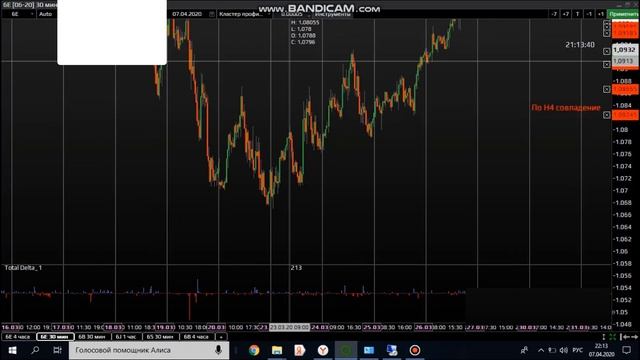Open the Auto scale dropdown
The width and height of the screenshot is (640, 360).
pos(46,14)
